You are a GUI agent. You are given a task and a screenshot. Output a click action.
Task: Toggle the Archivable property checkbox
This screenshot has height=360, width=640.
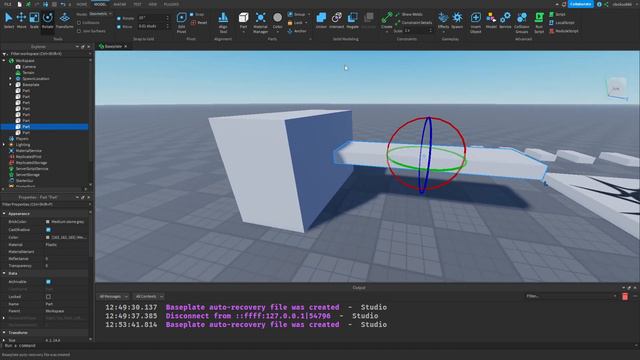48,282
